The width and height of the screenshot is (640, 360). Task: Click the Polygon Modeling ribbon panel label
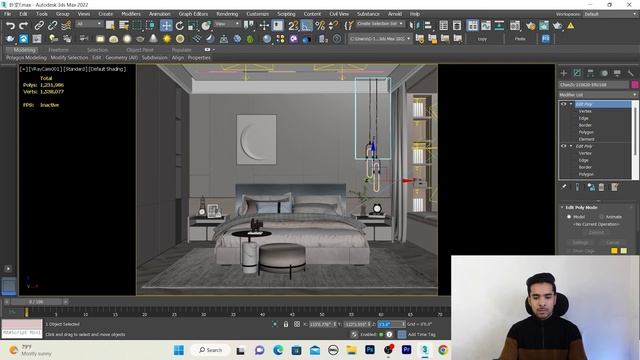coord(26,58)
